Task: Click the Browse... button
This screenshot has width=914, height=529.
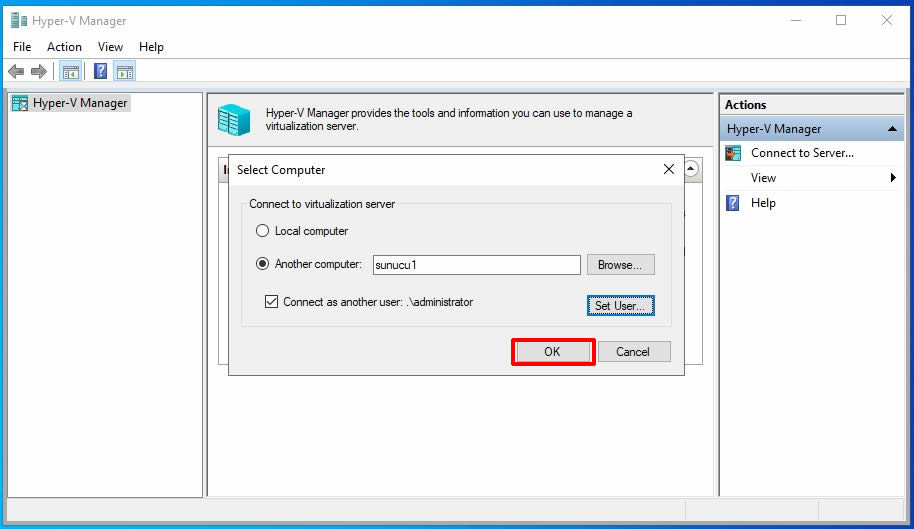Action: (620, 264)
